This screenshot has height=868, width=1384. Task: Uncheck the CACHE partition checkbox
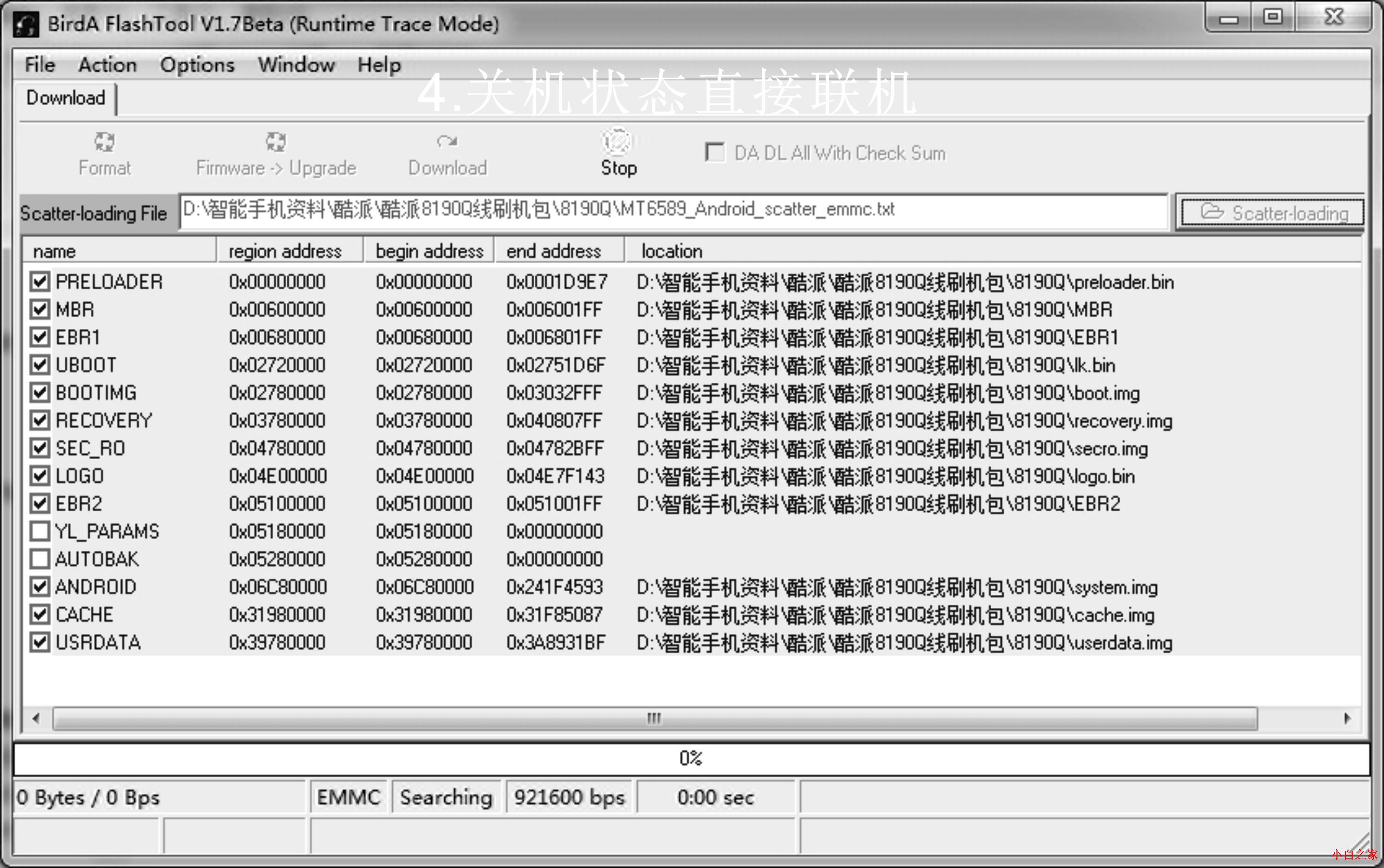(40, 614)
